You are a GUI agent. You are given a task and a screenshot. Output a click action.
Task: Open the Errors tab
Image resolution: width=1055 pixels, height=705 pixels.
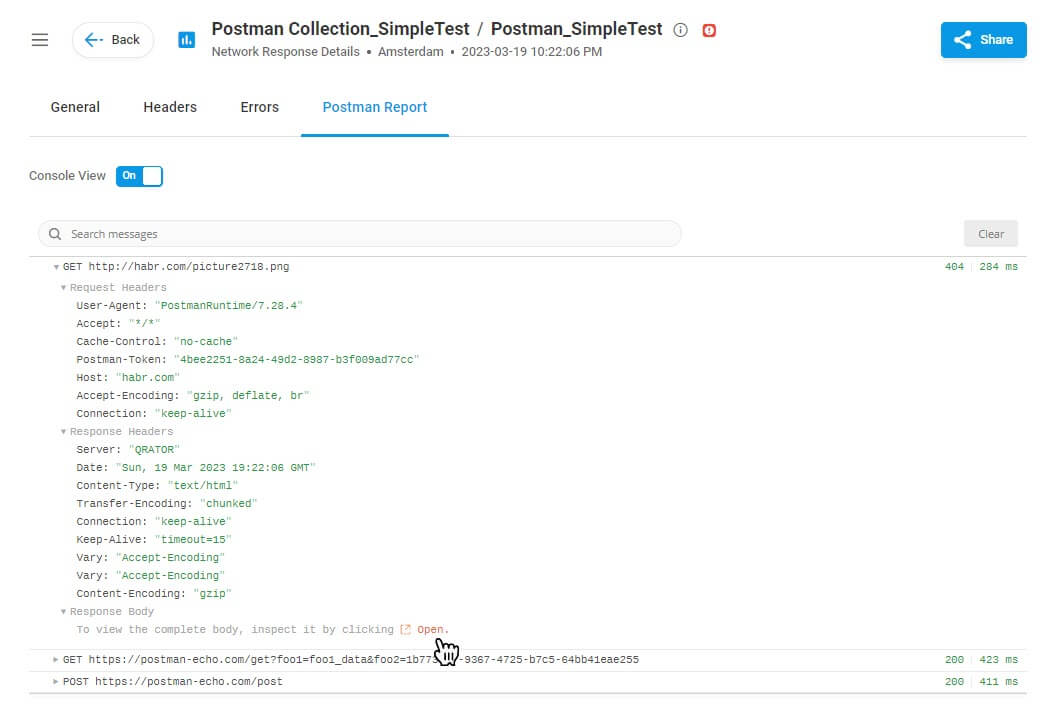click(260, 107)
